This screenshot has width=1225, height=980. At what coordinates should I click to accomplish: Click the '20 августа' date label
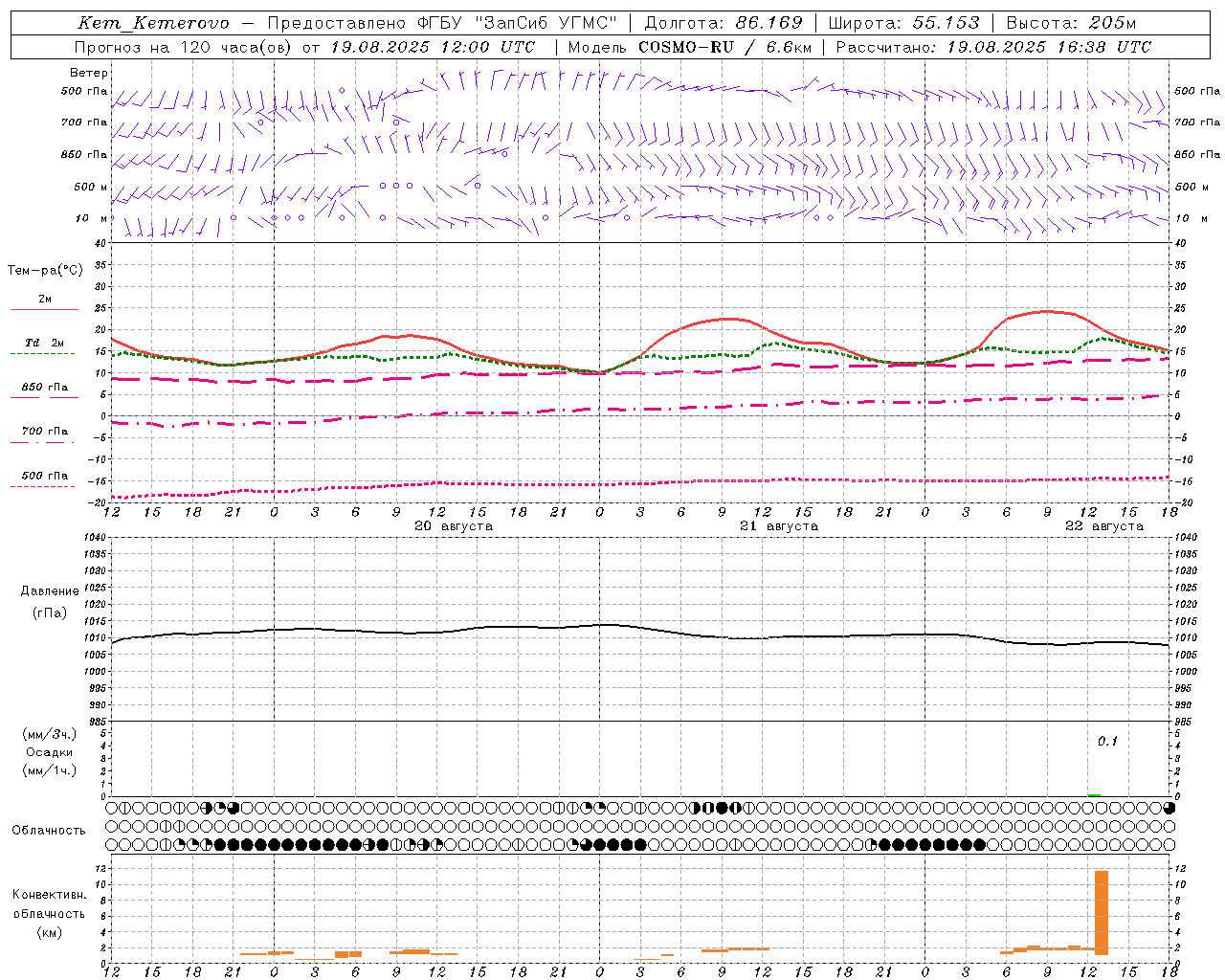click(x=454, y=526)
